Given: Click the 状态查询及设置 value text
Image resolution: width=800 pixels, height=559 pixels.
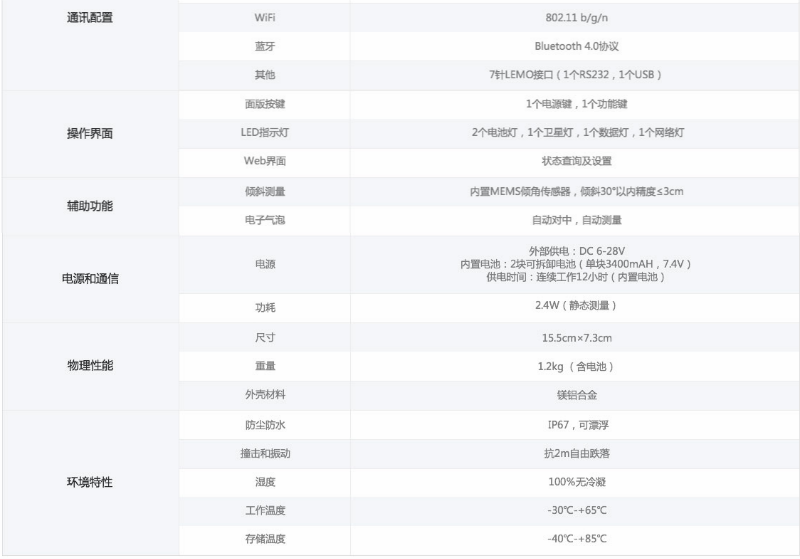Looking at the screenshot, I should [x=576, y=162].
